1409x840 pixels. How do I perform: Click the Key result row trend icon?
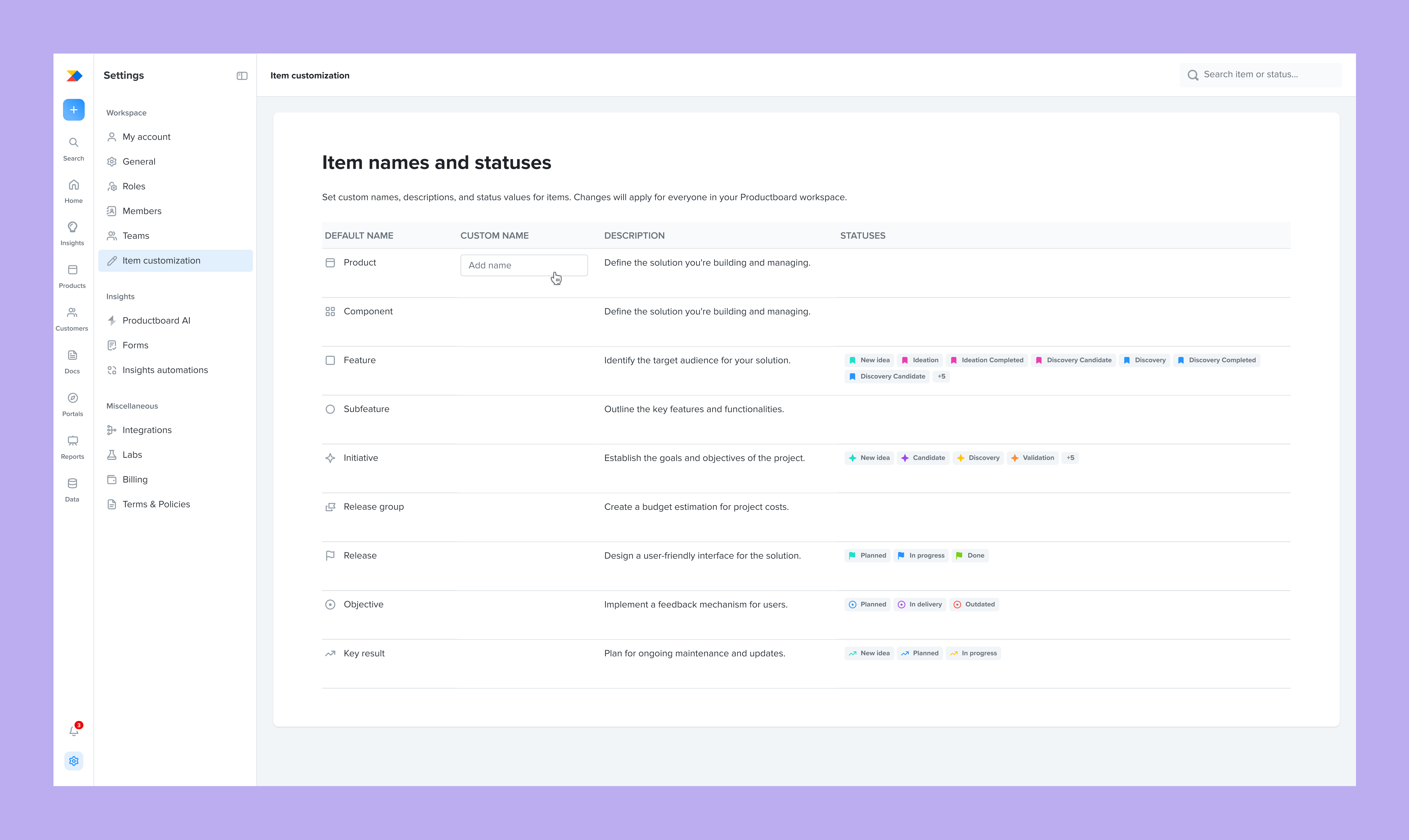click(330, 653)
